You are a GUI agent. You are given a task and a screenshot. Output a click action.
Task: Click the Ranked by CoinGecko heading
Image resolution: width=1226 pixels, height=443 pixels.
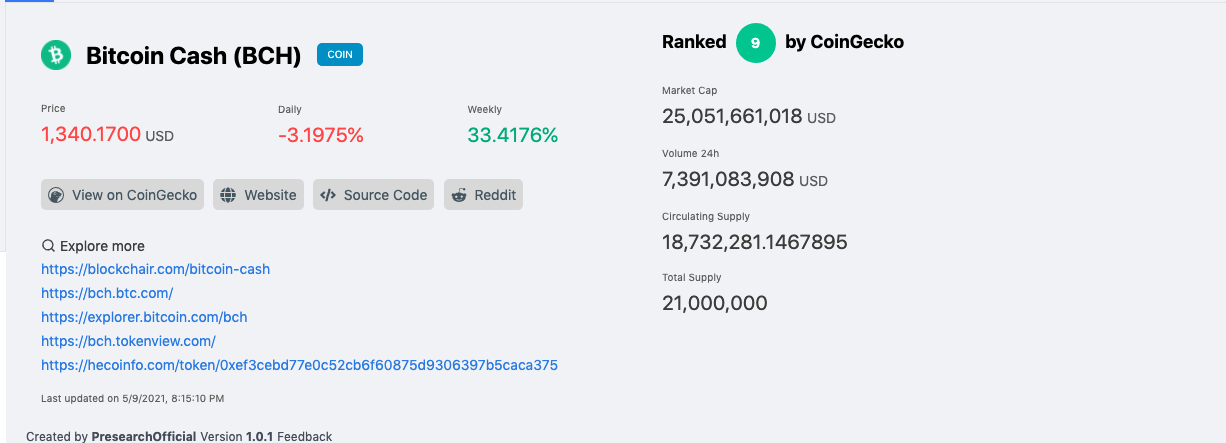[783, 42]
